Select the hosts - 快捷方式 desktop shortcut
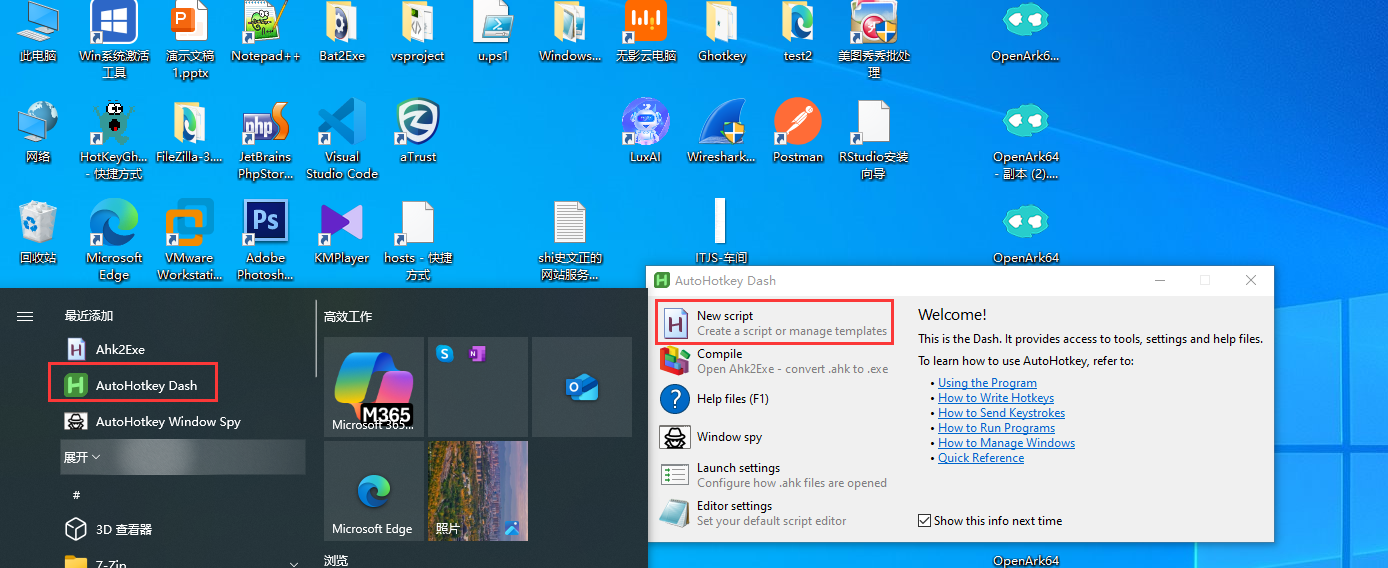Viewport: 1388px width, 568px height. tap(418, 240)
